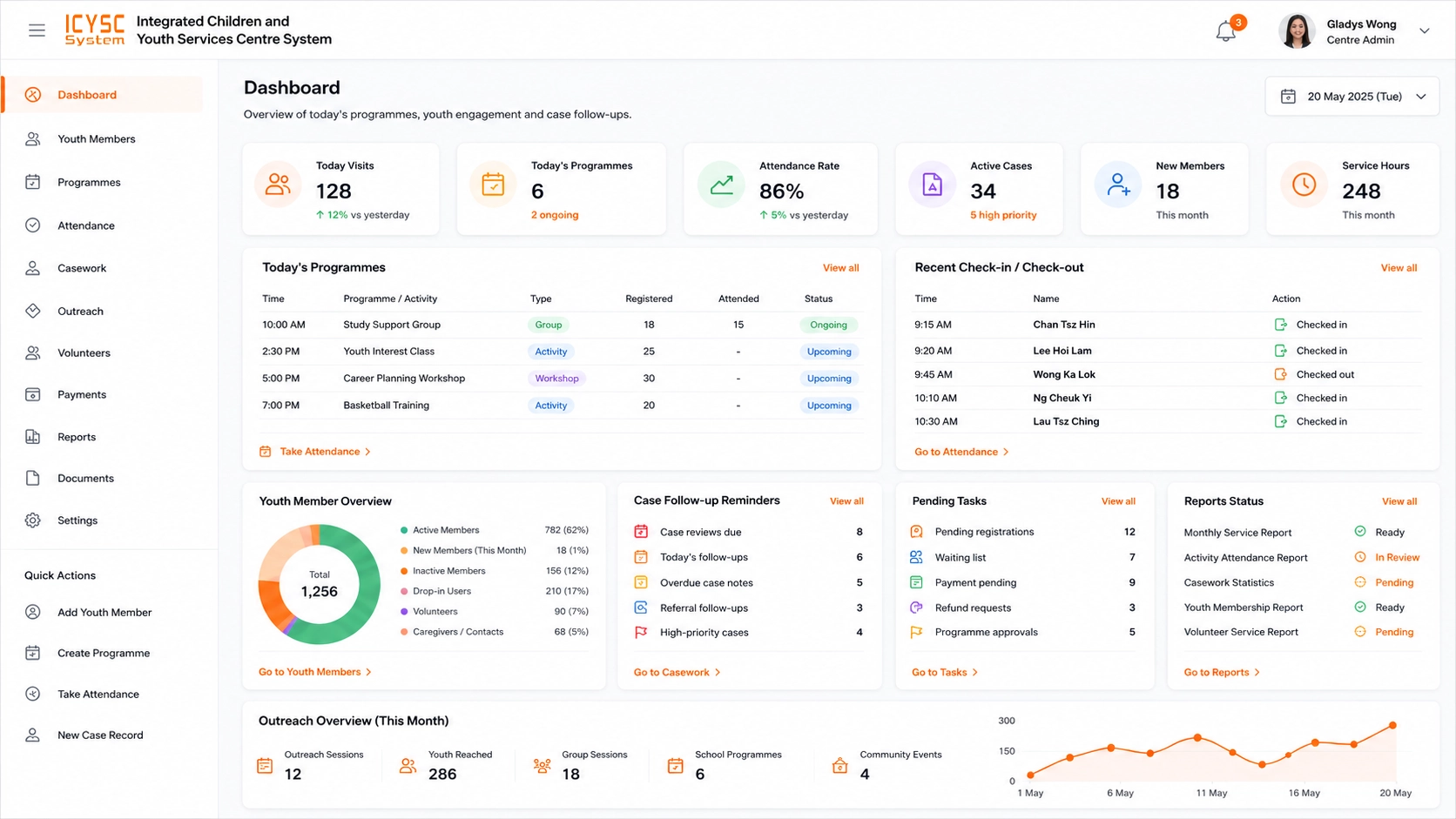Click the Create Programme quick action icon

click(x=33, y=653)
